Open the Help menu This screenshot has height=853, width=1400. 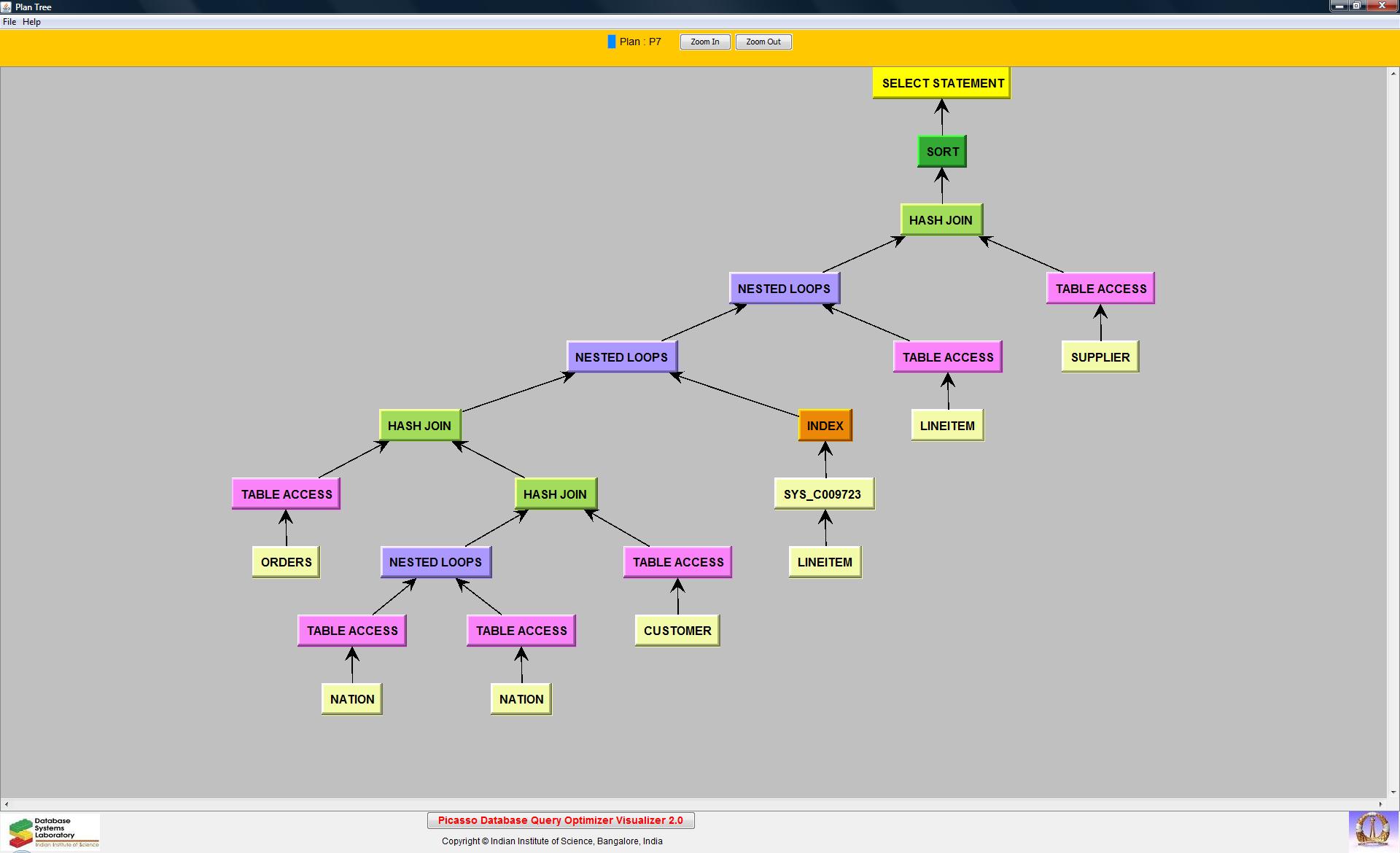pos(31,22)
